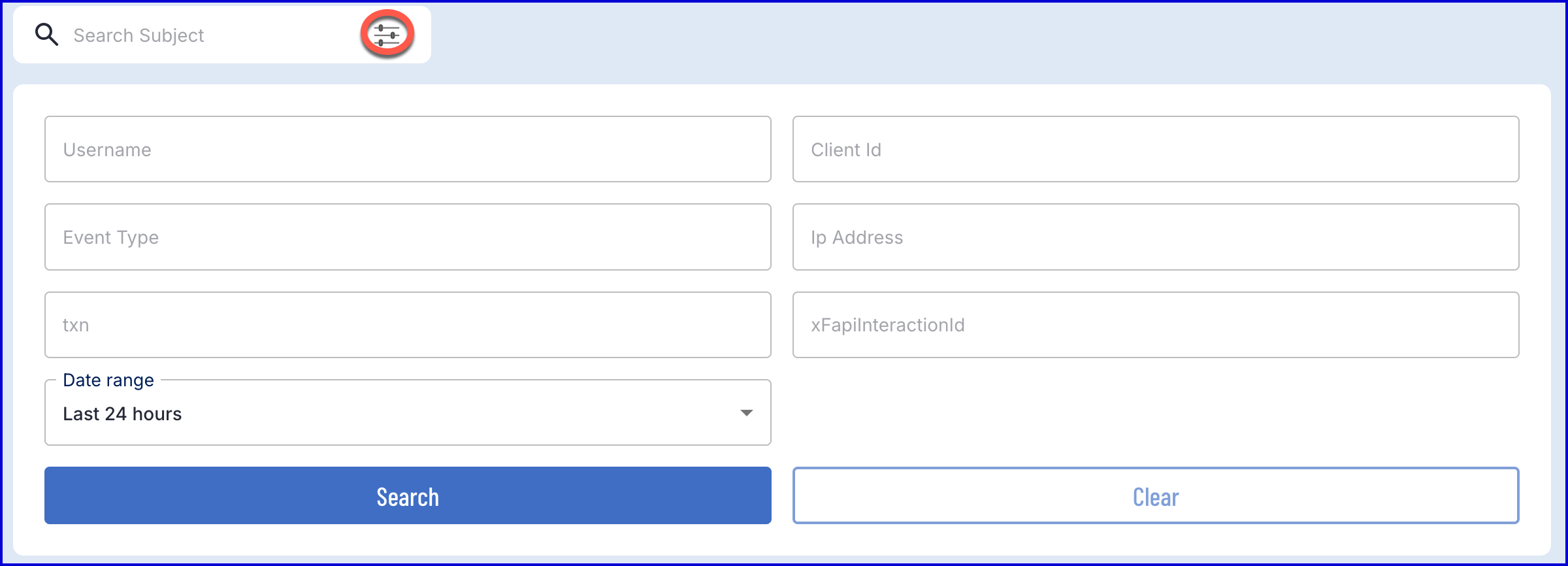This screenshot has width=1568, height=566.
Task: Click into the xFapiInteractionId field
Action: click(x=1155, y=324)
